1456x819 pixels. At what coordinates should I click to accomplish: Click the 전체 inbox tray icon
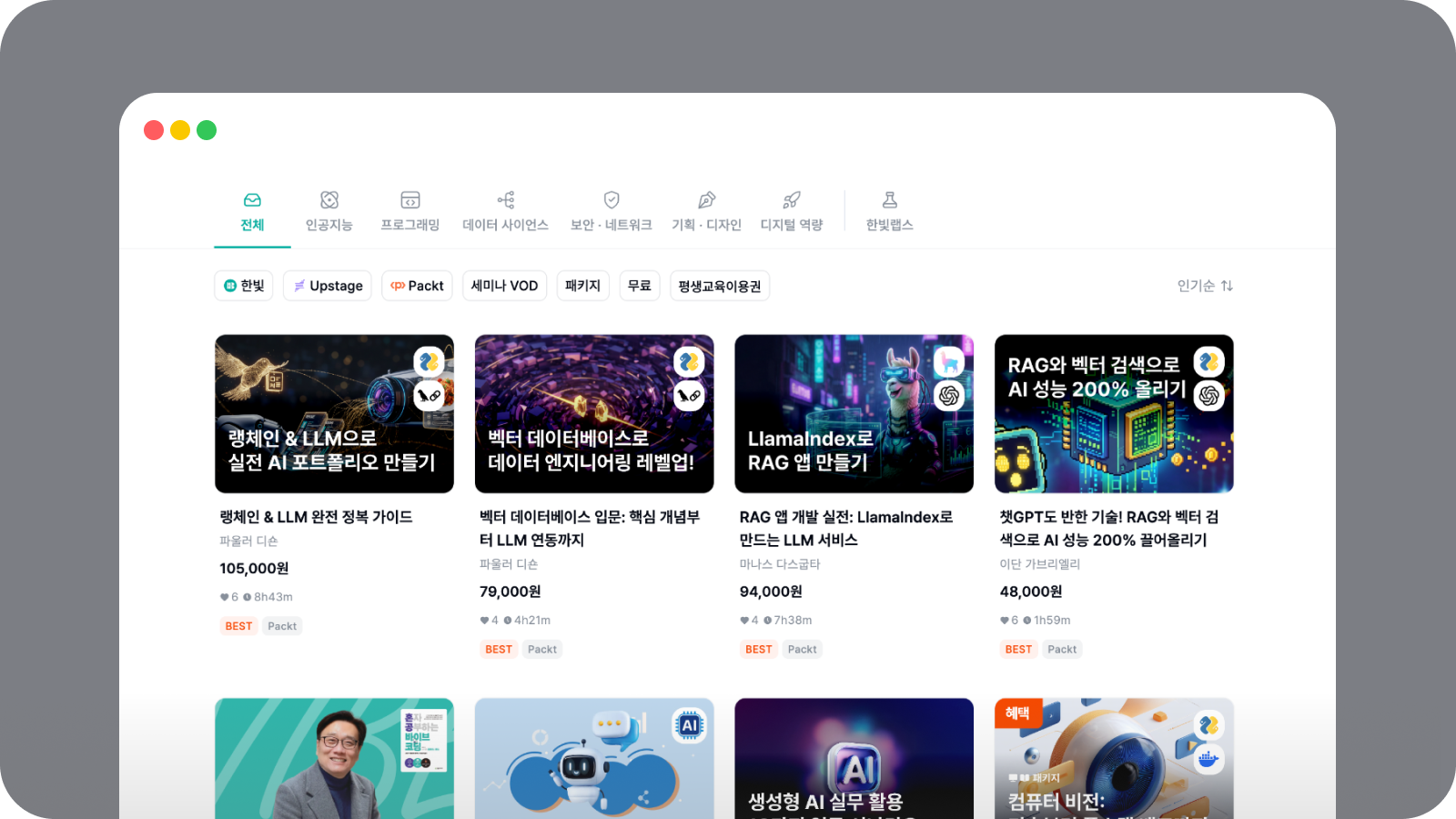point(252,199)
